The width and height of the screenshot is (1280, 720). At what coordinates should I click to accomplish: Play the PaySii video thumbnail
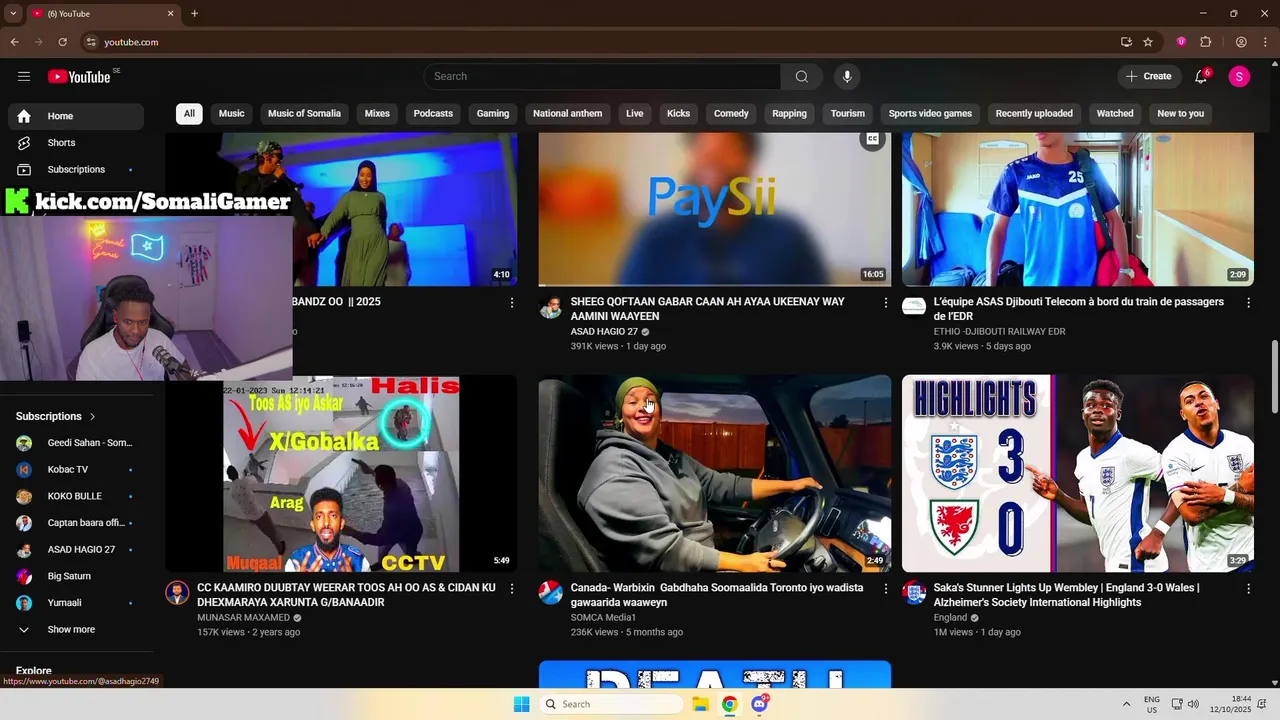coord(715,209)
